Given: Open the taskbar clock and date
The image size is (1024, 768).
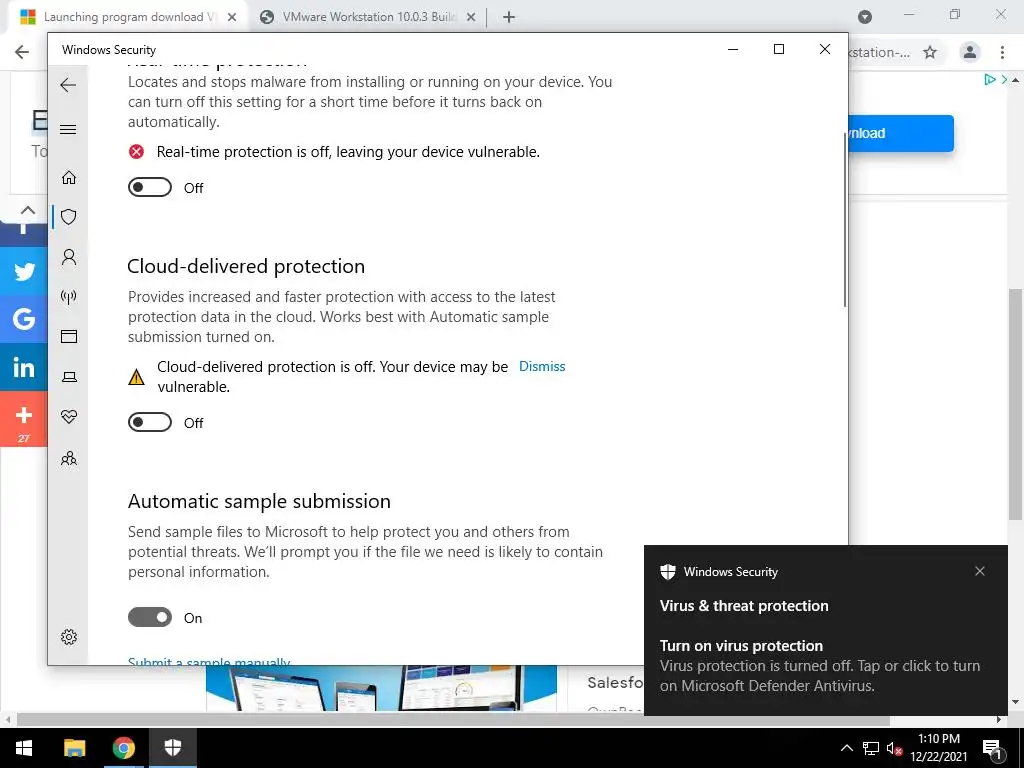Looking at the screenshot, I should (x=938, y=748).
